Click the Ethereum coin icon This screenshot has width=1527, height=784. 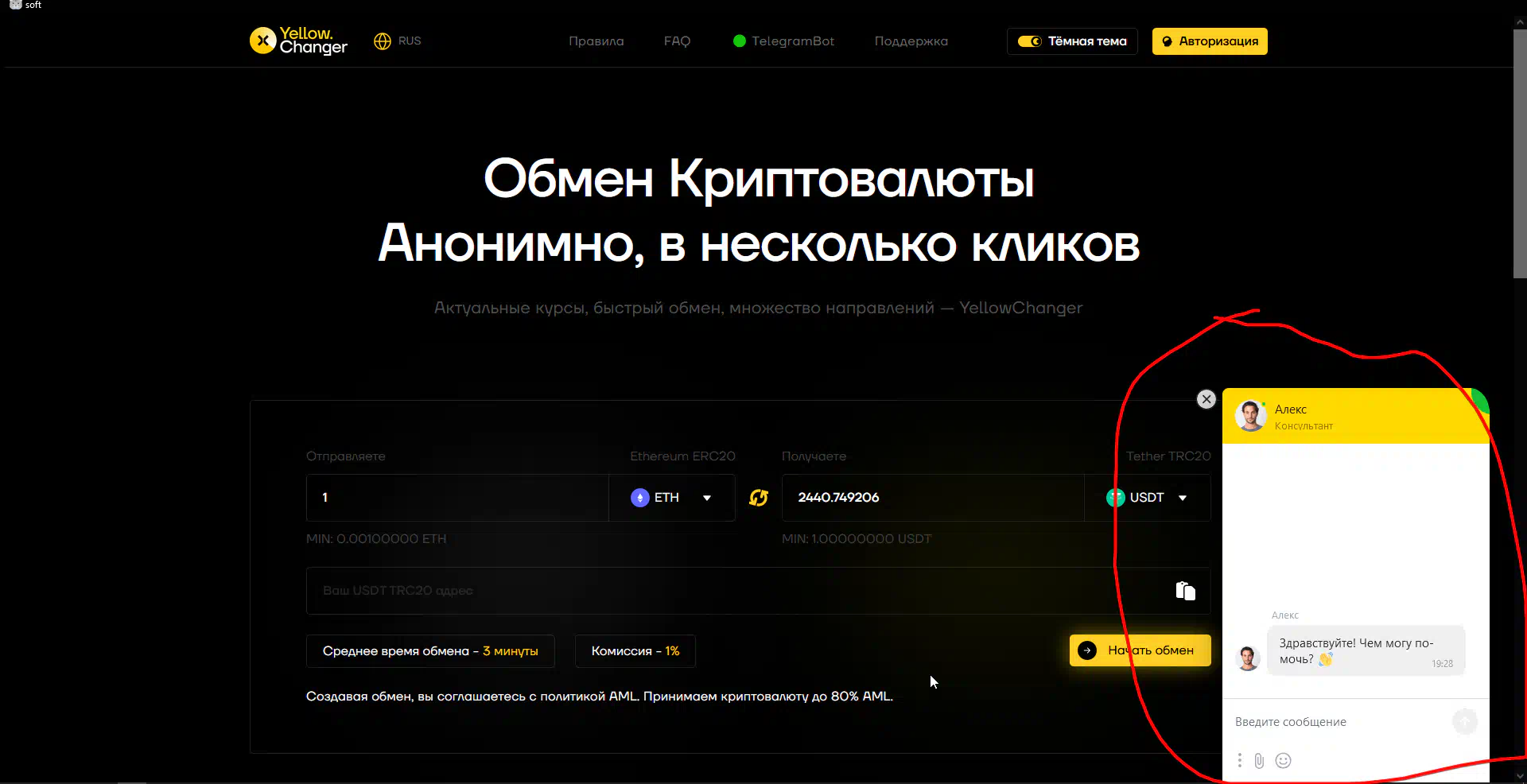(x=640, y=498)
